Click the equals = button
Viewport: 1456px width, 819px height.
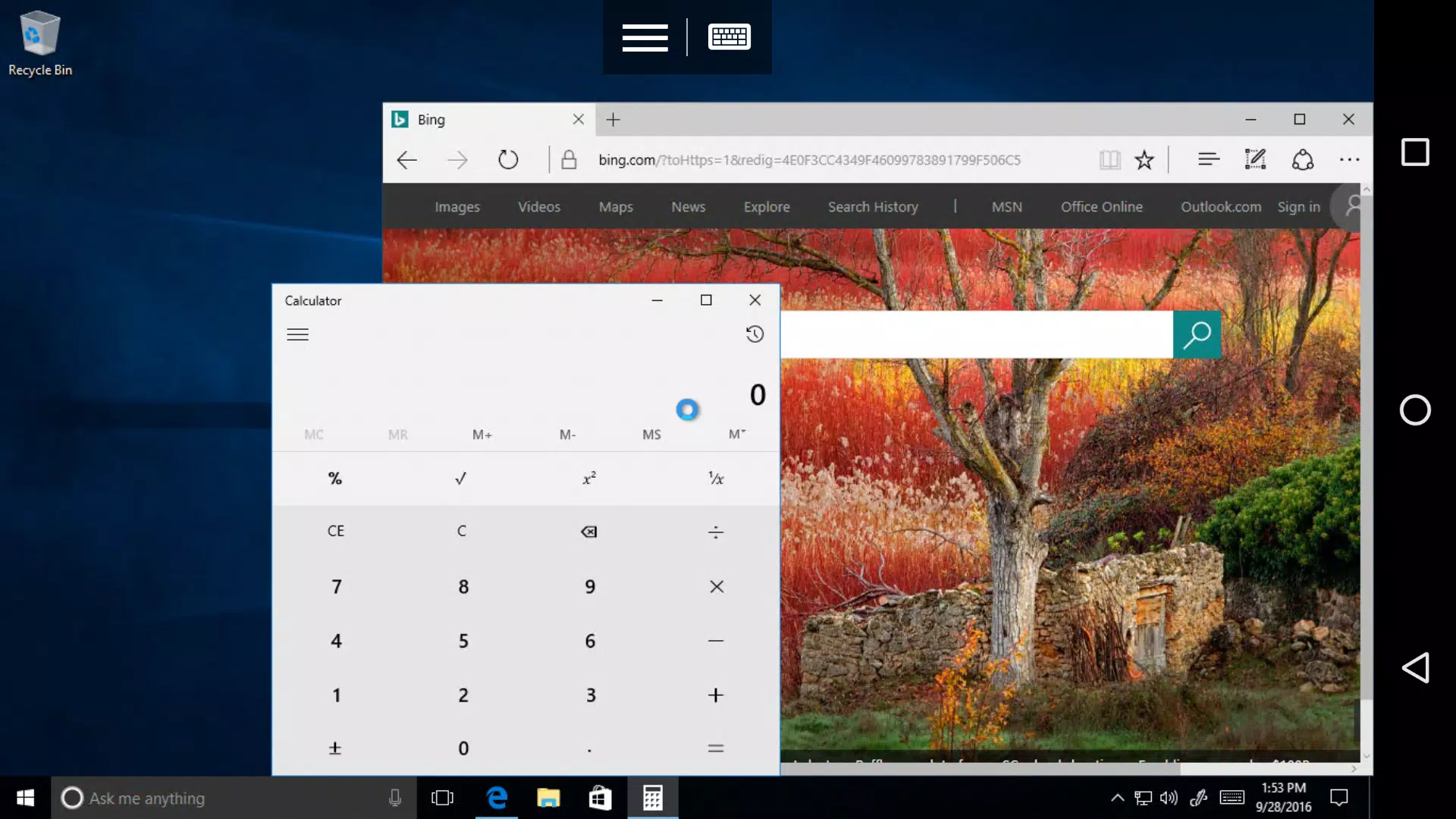tap(715, 748)
